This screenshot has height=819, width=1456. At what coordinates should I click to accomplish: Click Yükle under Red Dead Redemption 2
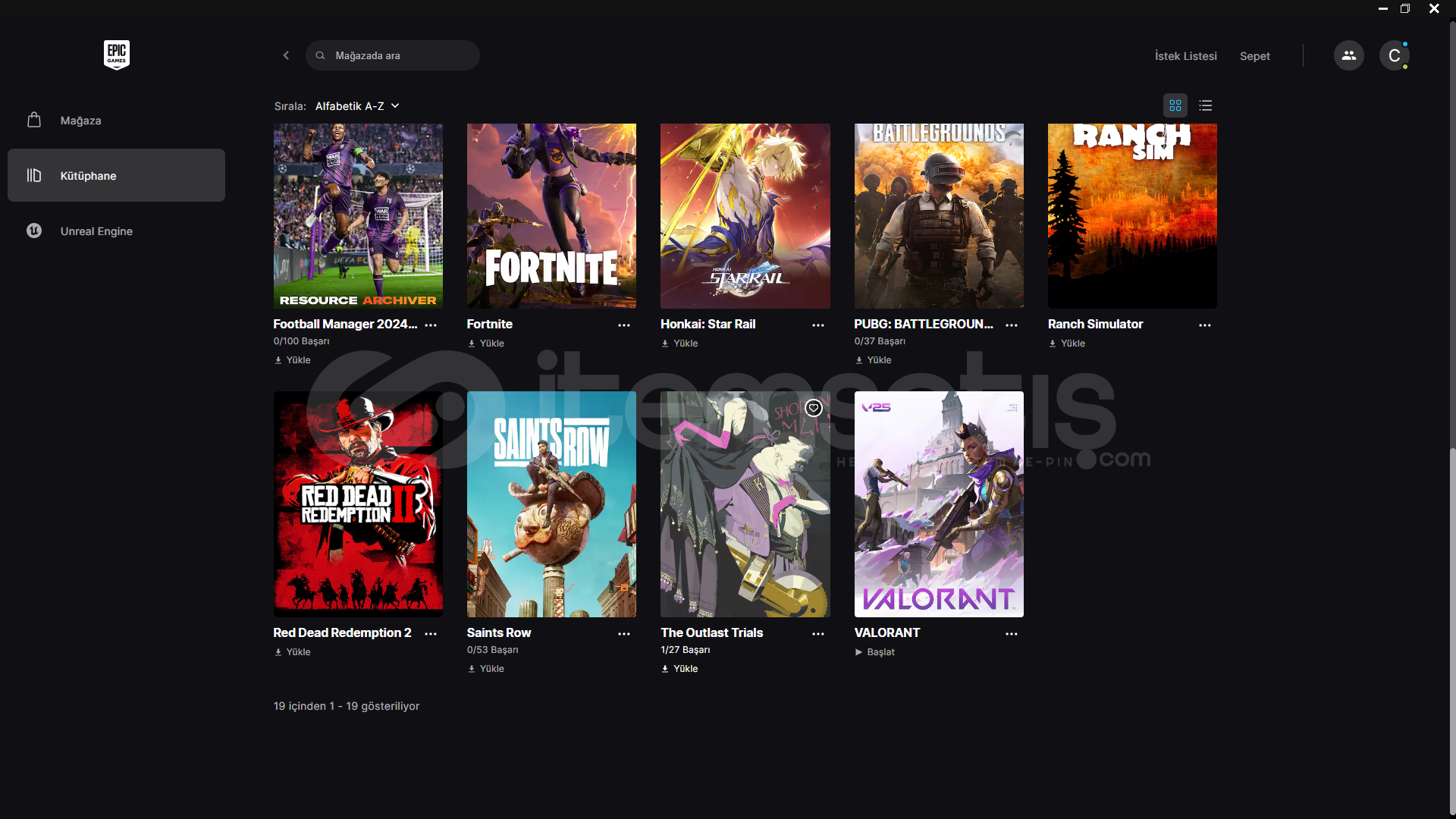[x=293, y=652]
